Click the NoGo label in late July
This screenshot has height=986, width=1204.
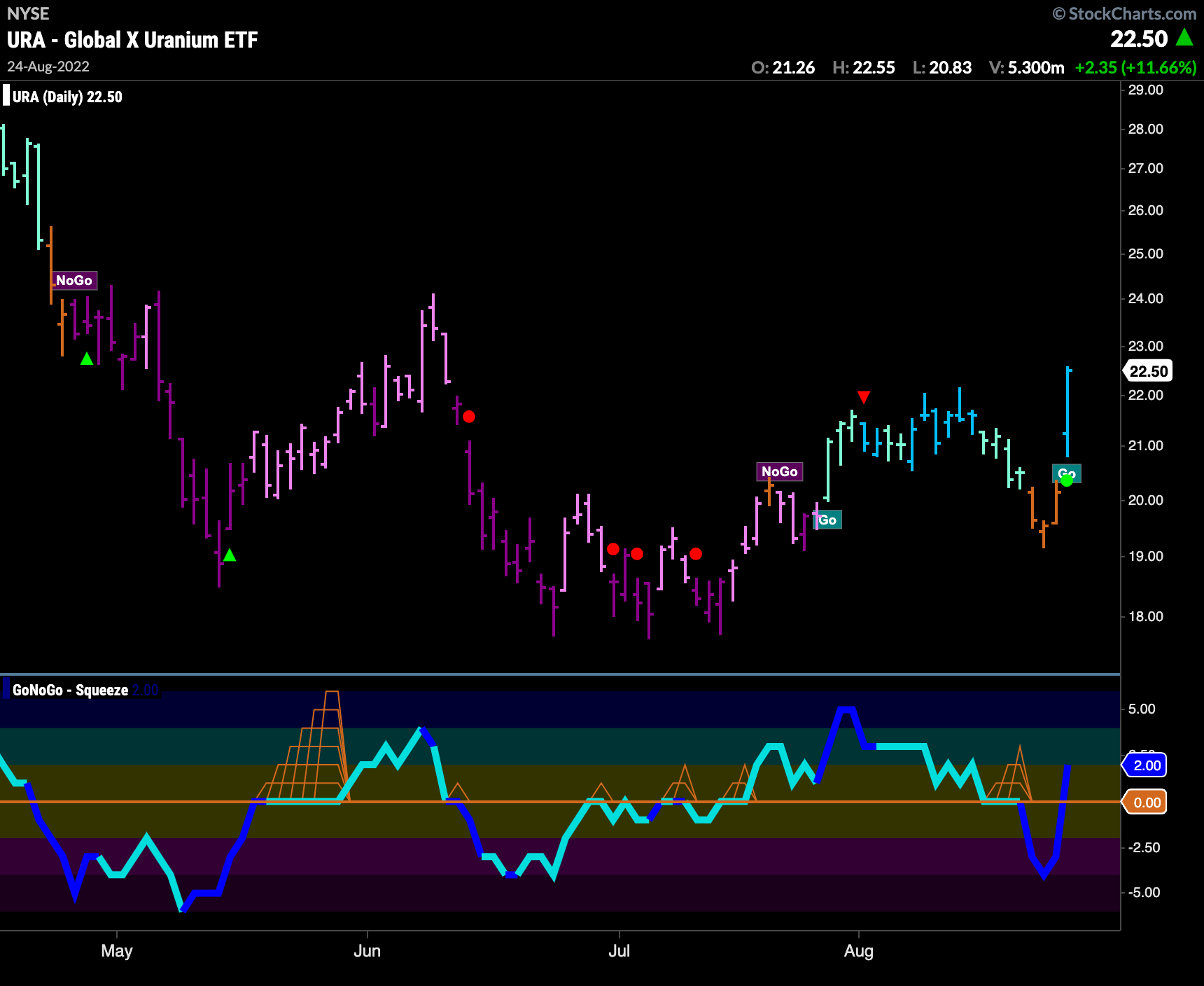tap(780, 471)
